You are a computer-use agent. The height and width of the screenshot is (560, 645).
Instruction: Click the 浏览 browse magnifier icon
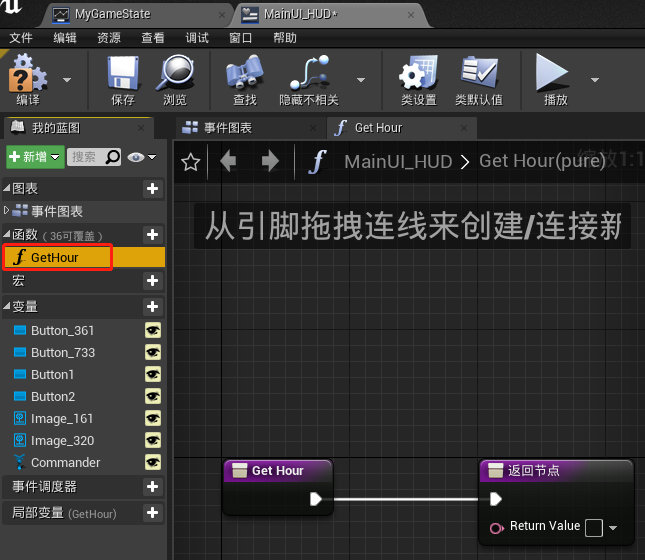[x=175, y=80]
